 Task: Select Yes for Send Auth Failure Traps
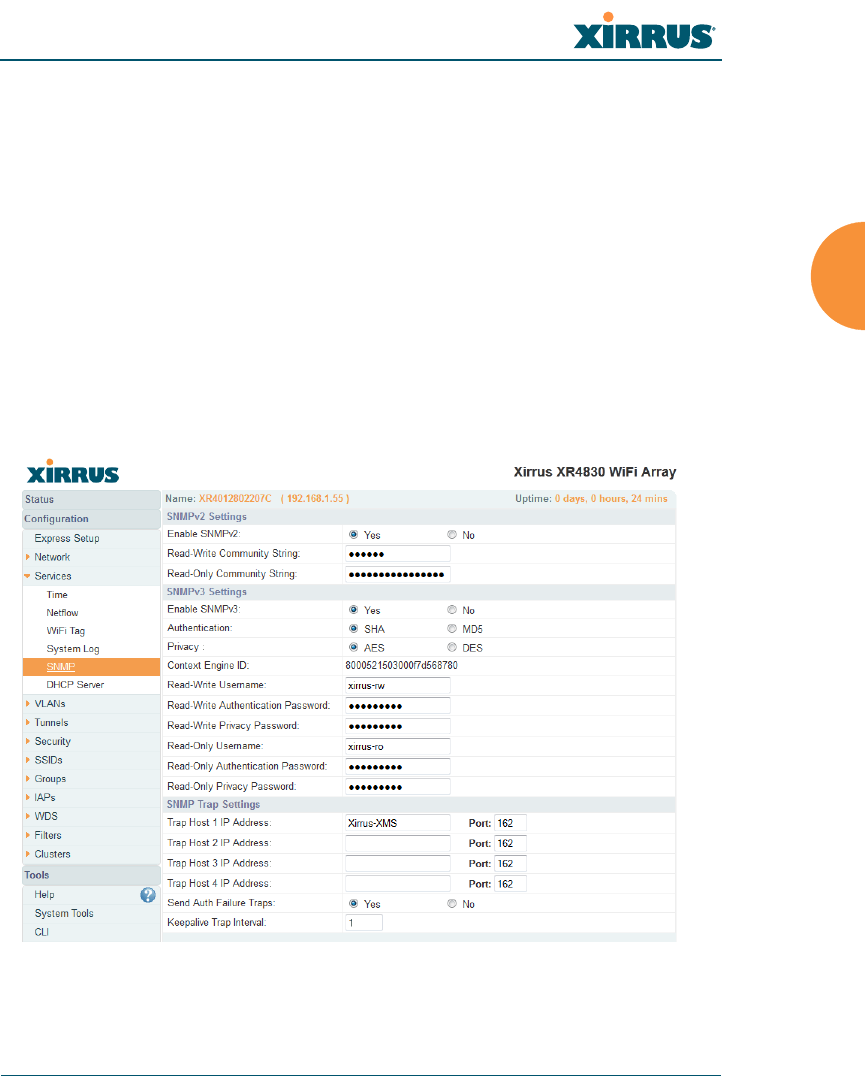click(x=353, y=904)
